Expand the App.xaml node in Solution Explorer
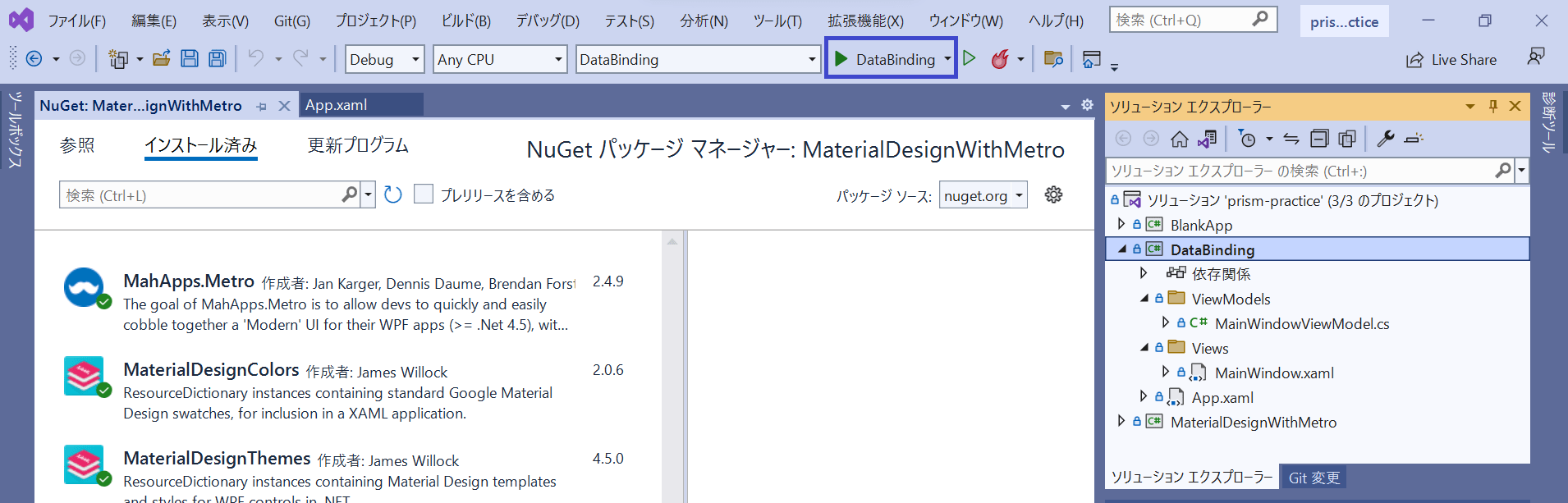 (x=1144, y=396)
